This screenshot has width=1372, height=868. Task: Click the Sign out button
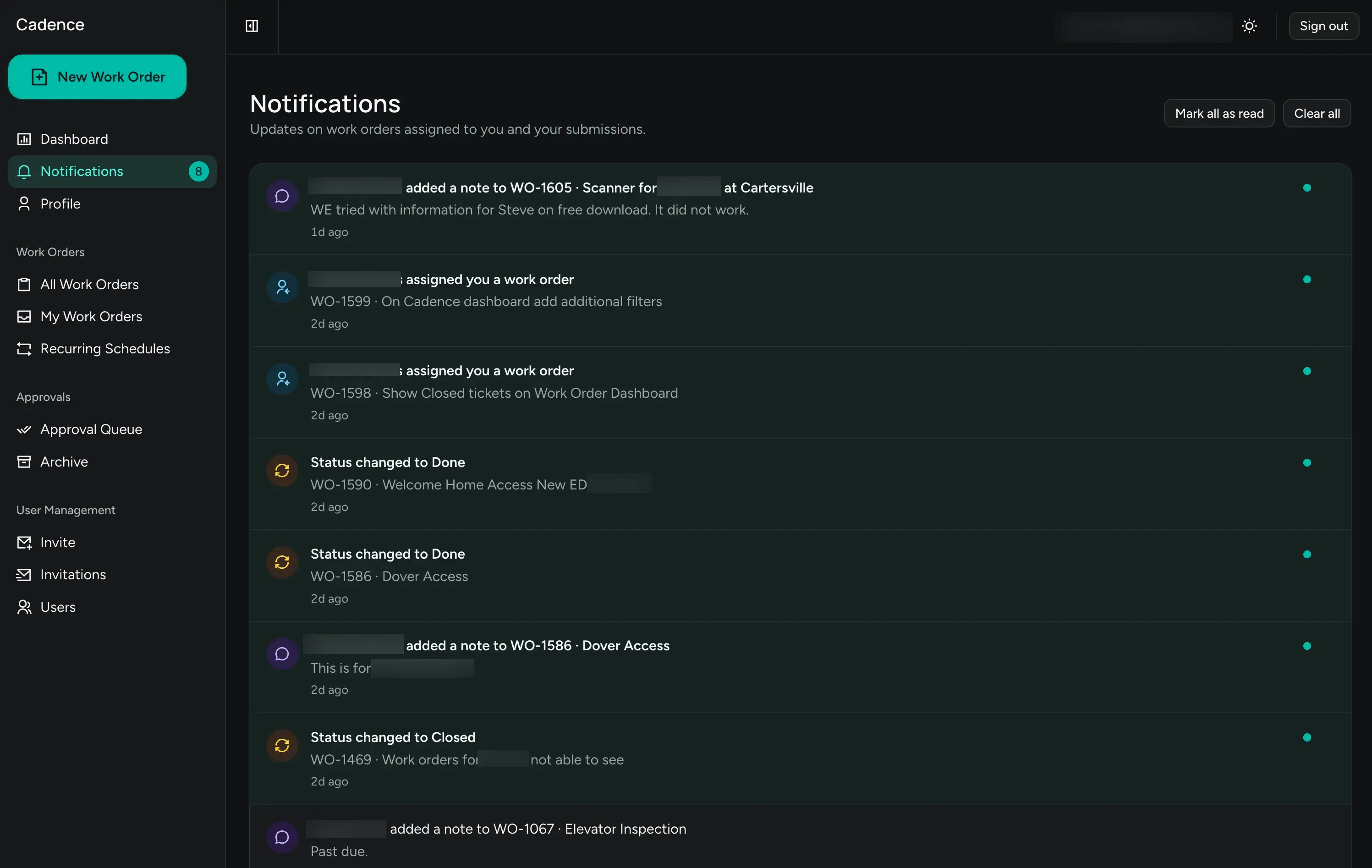click(x=1323, y=26)
